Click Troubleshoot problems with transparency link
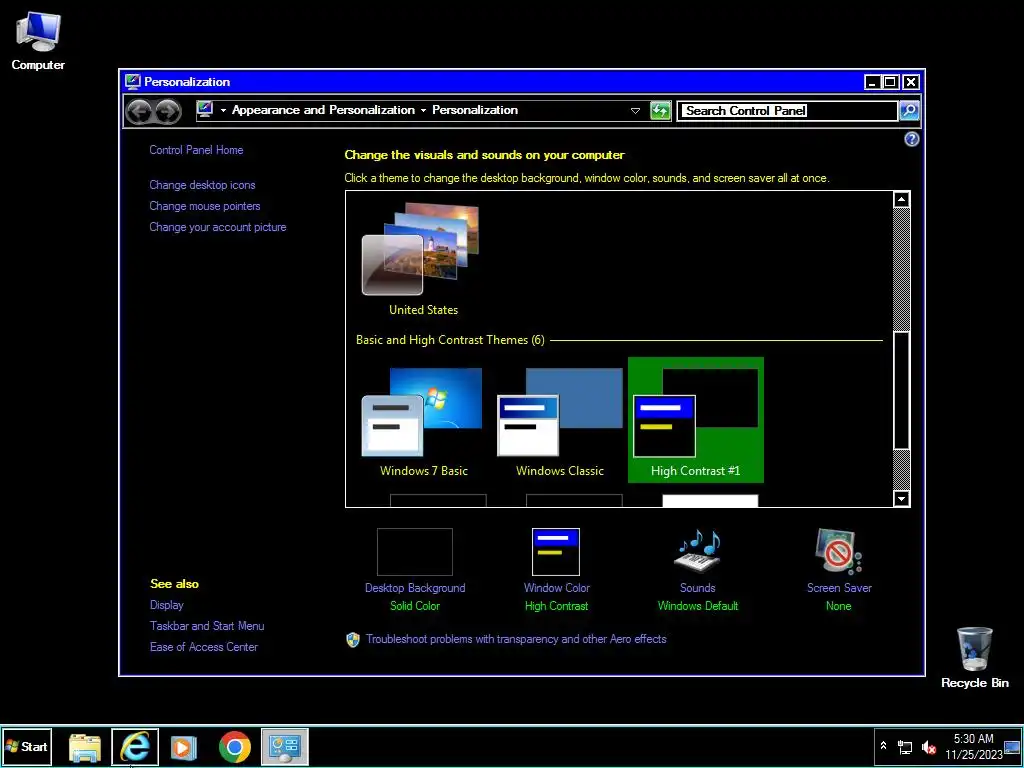Viewport: 1024px width, 768px height. (516, 639)
